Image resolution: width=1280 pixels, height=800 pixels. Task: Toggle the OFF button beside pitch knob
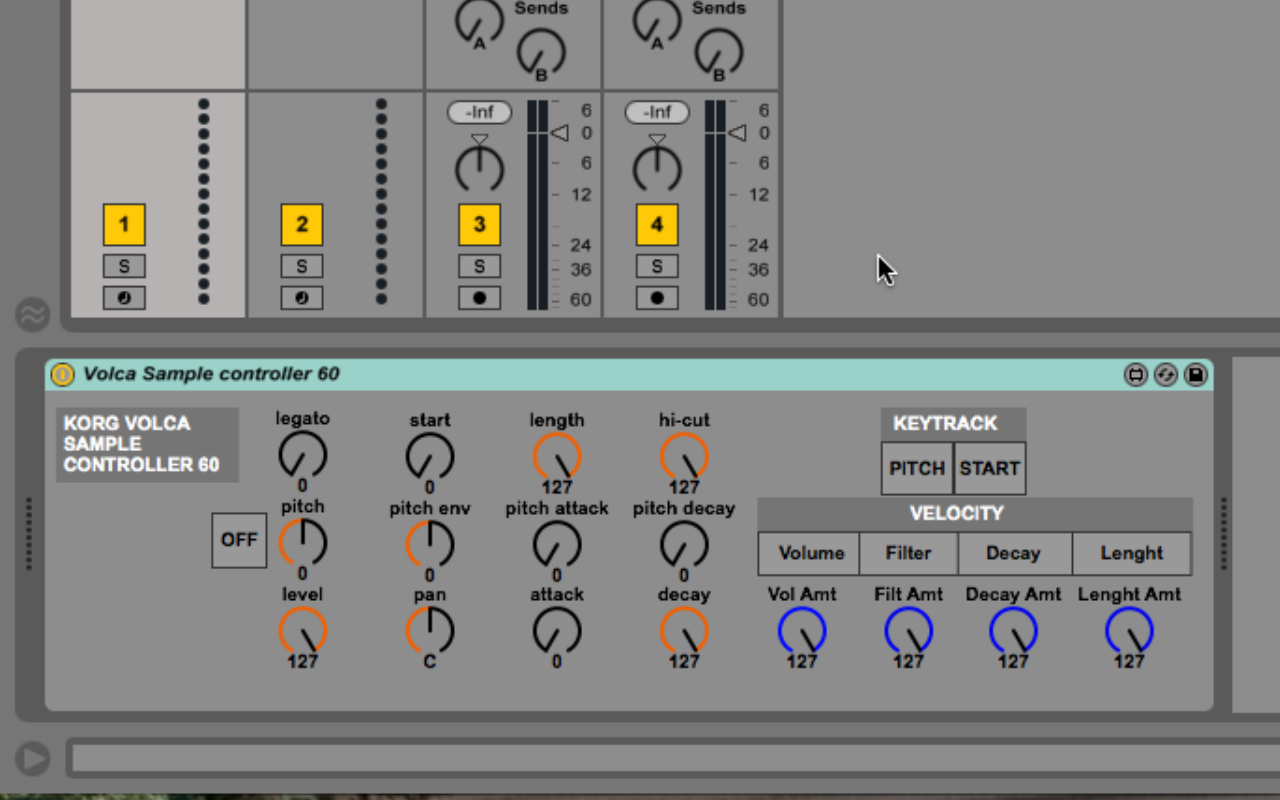pyautogui.click(x=239, y=540)
